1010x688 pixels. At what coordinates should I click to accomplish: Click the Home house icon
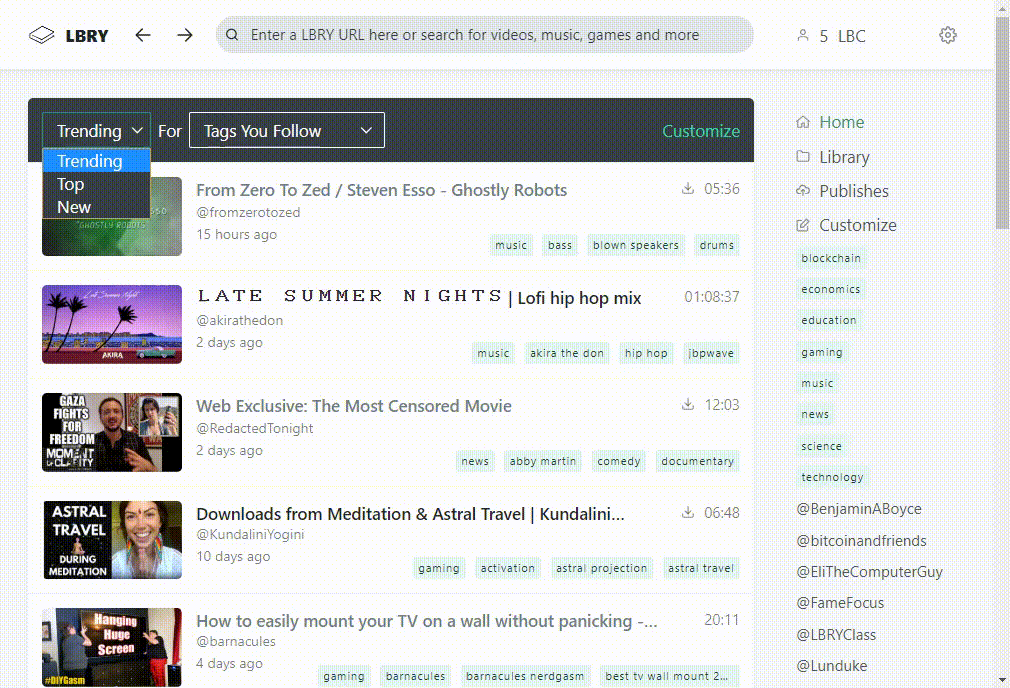[803, 122]
